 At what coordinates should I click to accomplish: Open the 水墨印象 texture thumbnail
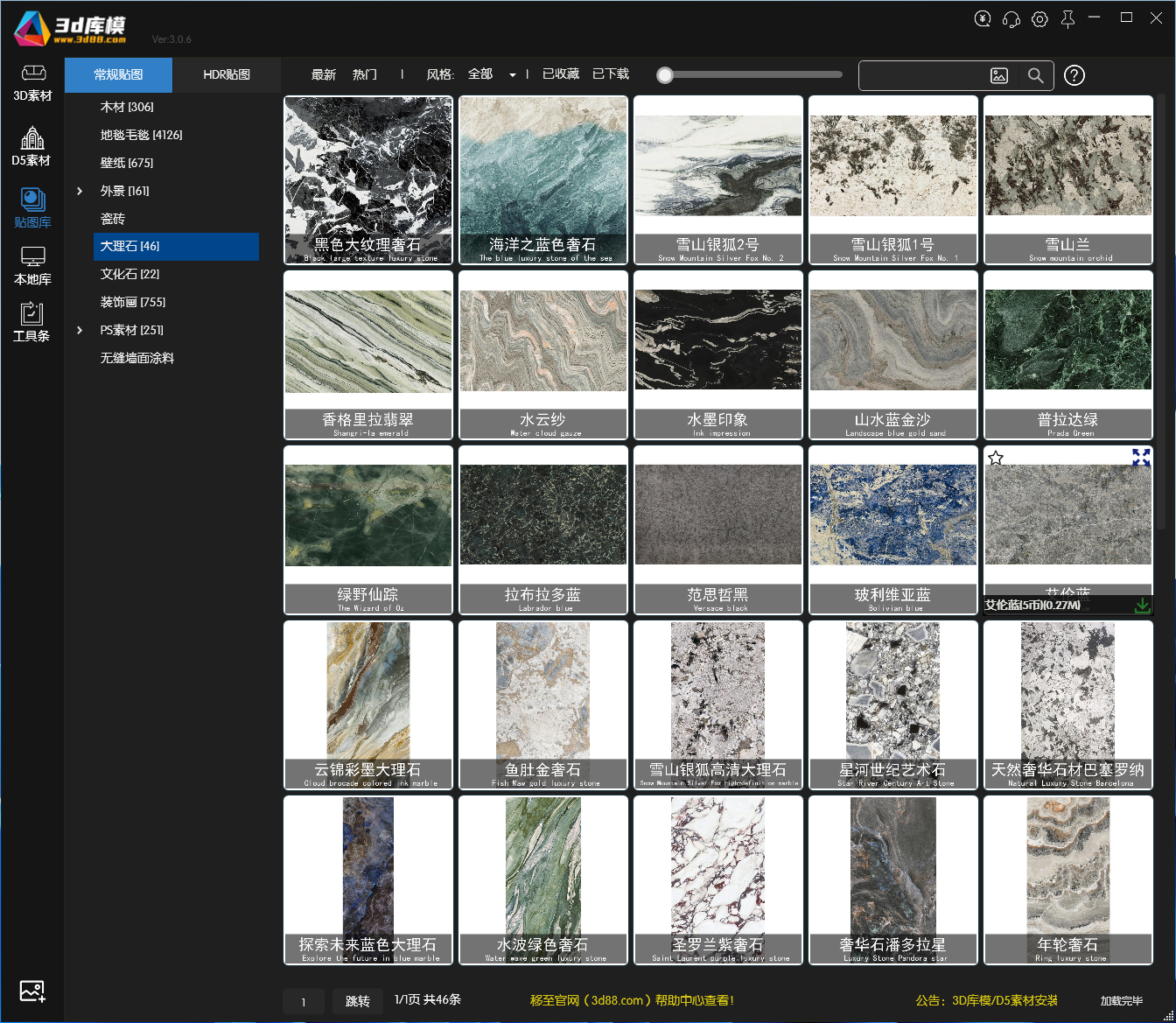718,355
